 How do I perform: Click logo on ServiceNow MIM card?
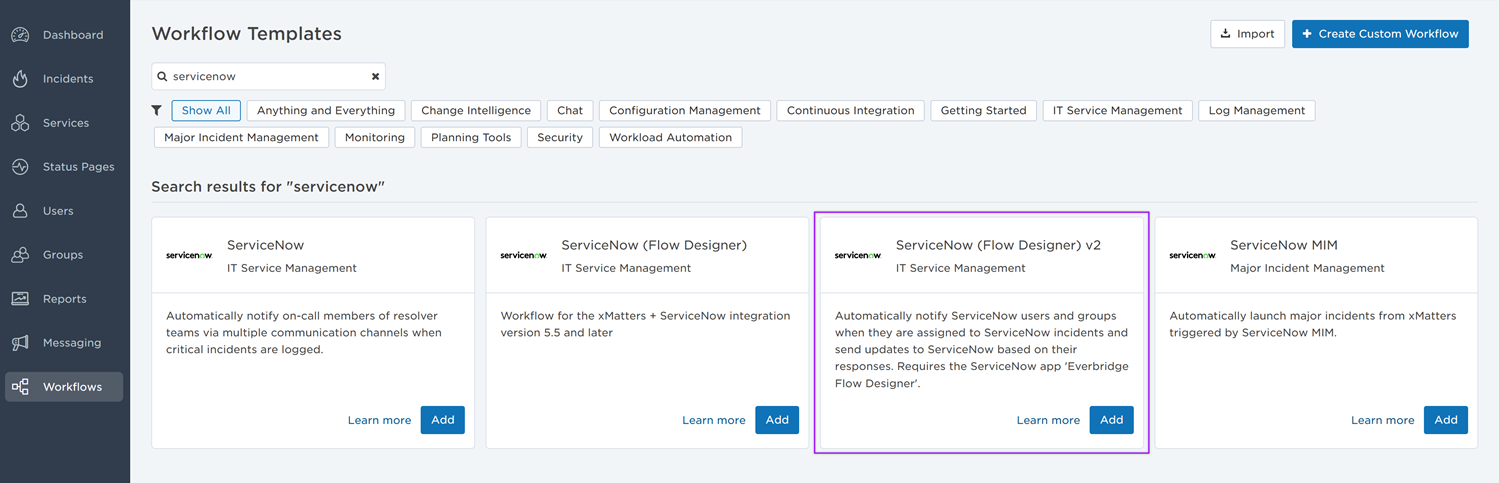click(x=1193, y=255)
